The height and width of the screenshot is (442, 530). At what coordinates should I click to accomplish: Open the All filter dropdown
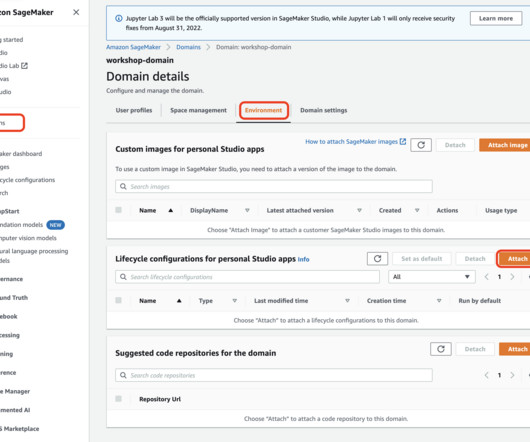tap(432, 277)
